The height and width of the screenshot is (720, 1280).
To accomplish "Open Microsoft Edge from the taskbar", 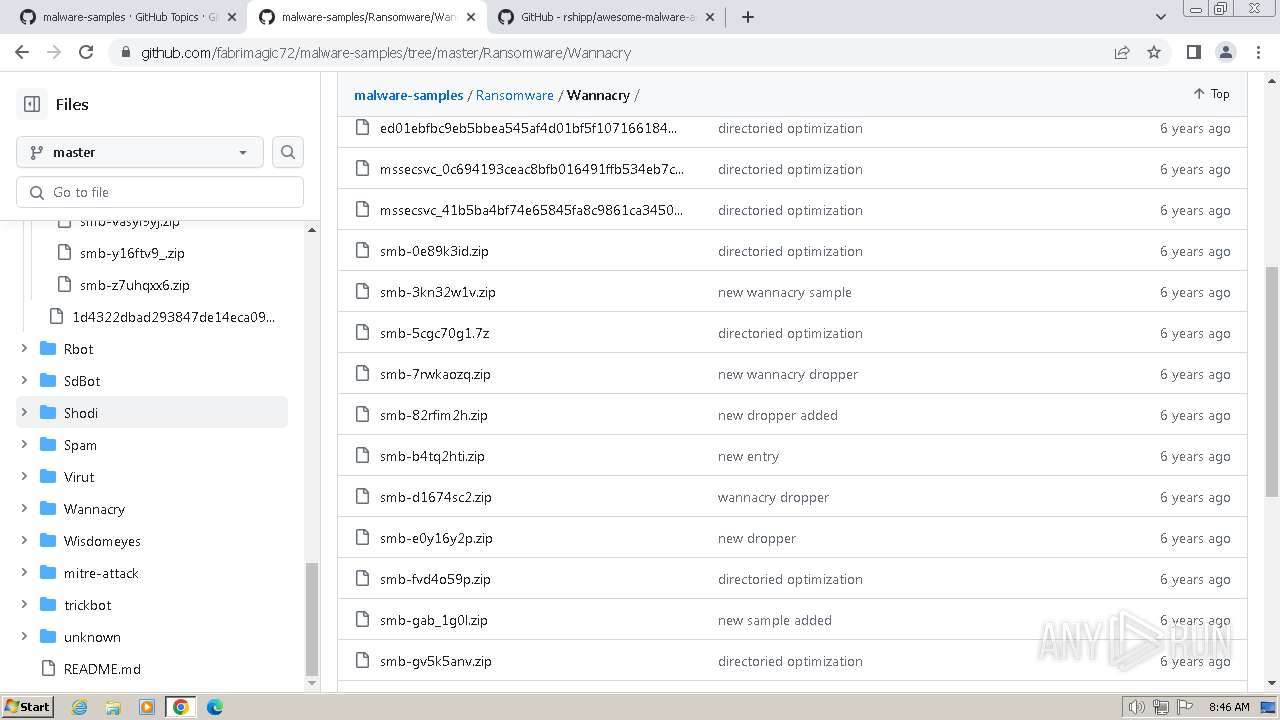I will tap(215, 707).
